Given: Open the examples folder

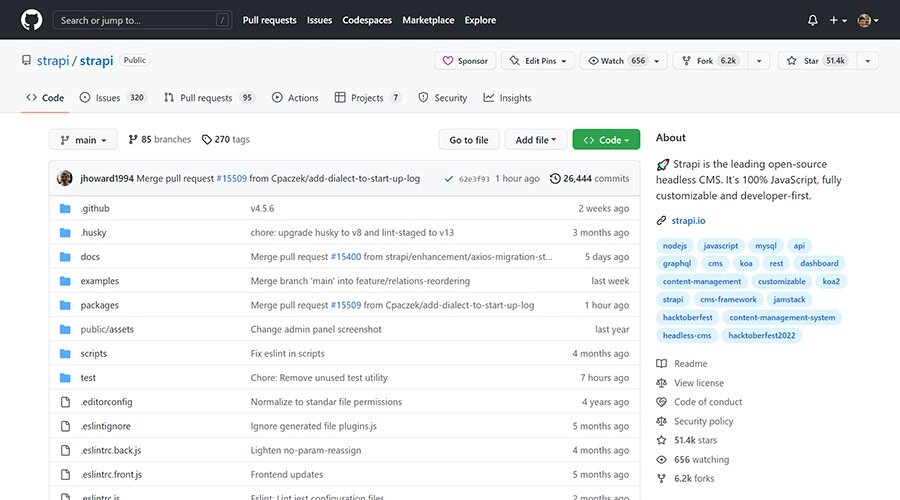Looking at the screenshot, I should click(x=100, y=281).
